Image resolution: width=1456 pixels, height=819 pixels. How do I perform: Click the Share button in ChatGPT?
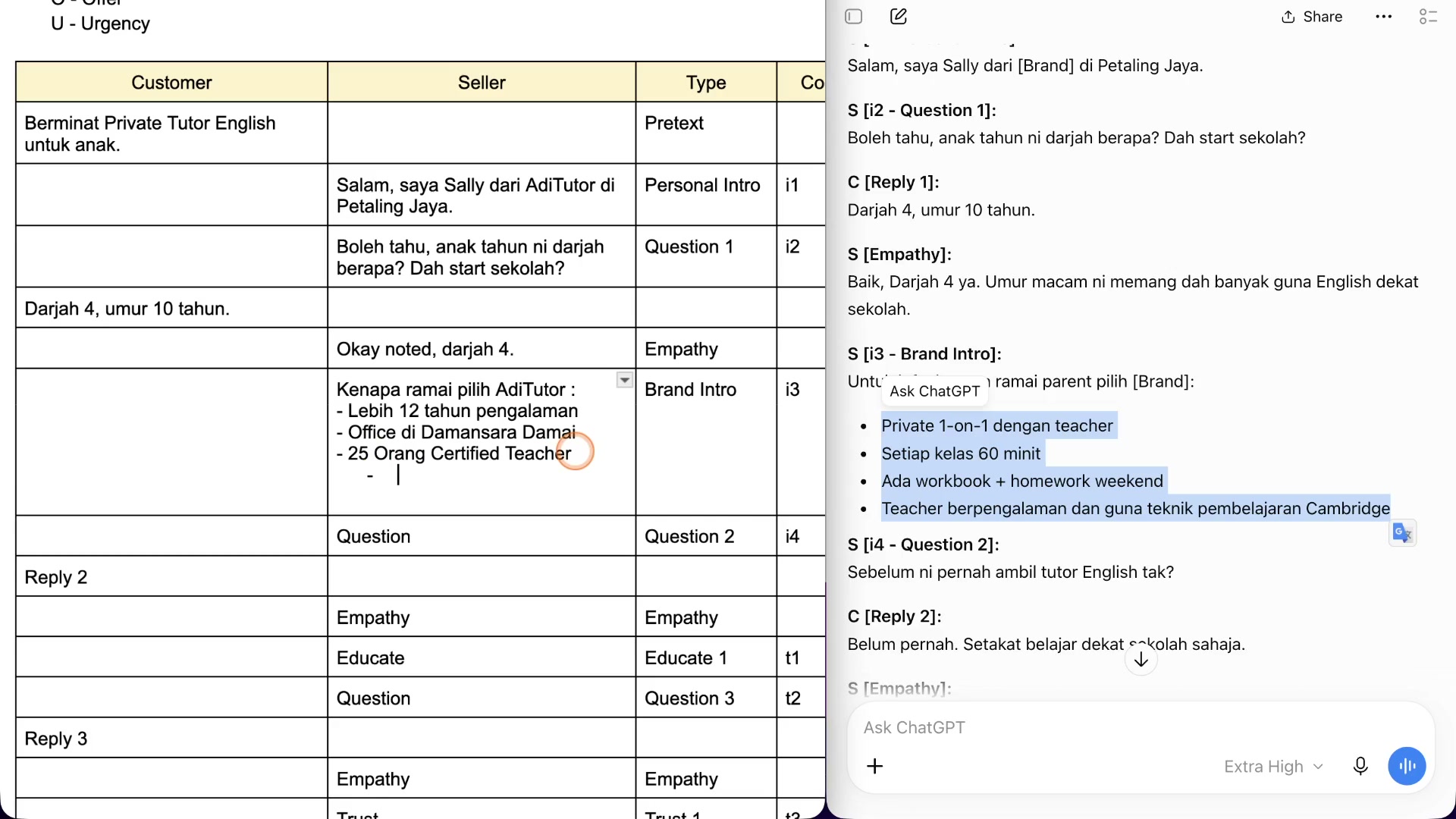pos(1312,17)
